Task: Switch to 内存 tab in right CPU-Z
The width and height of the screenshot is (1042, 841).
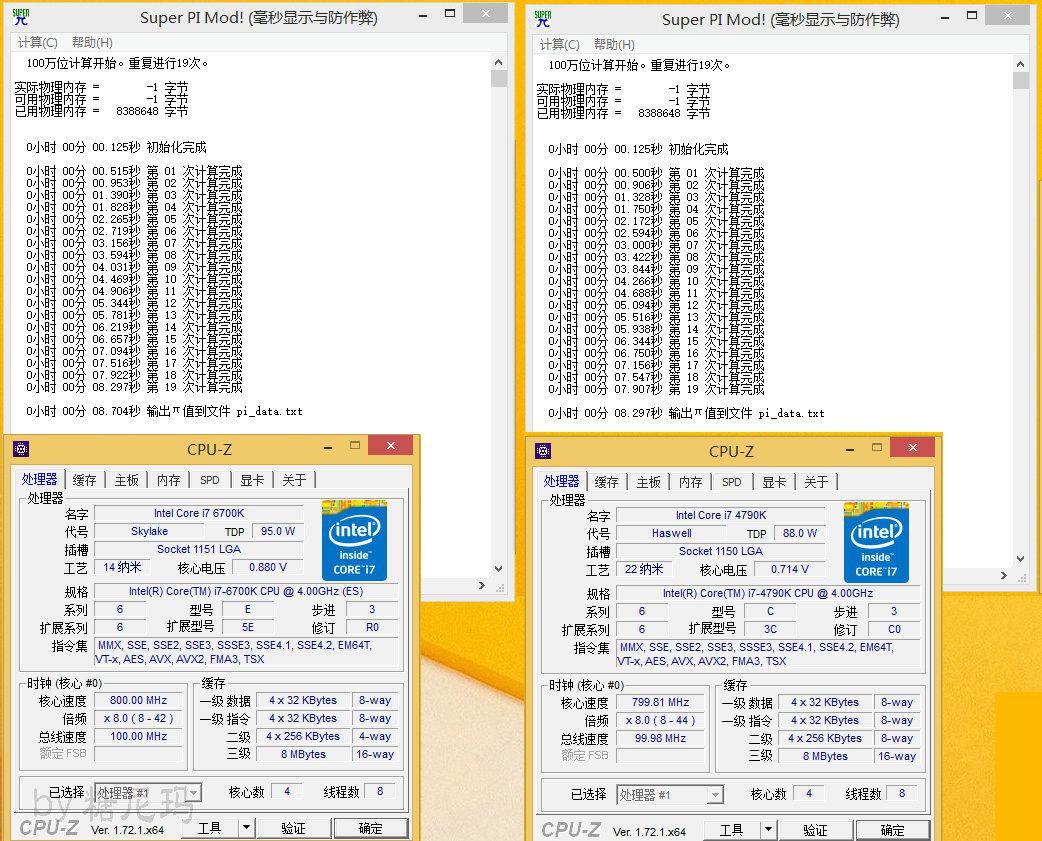Action: point(690,482)
